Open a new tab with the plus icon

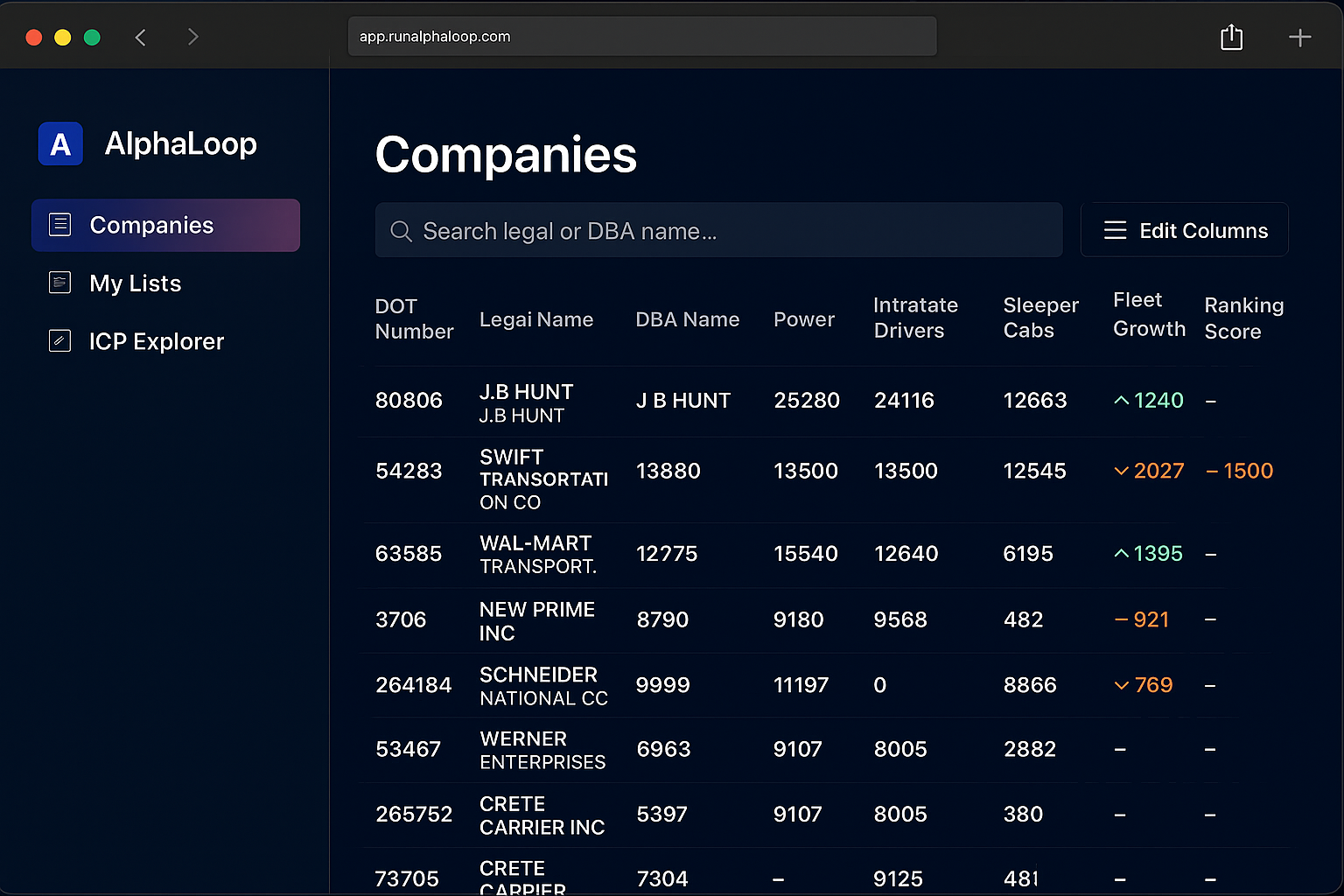[1300, 37]
